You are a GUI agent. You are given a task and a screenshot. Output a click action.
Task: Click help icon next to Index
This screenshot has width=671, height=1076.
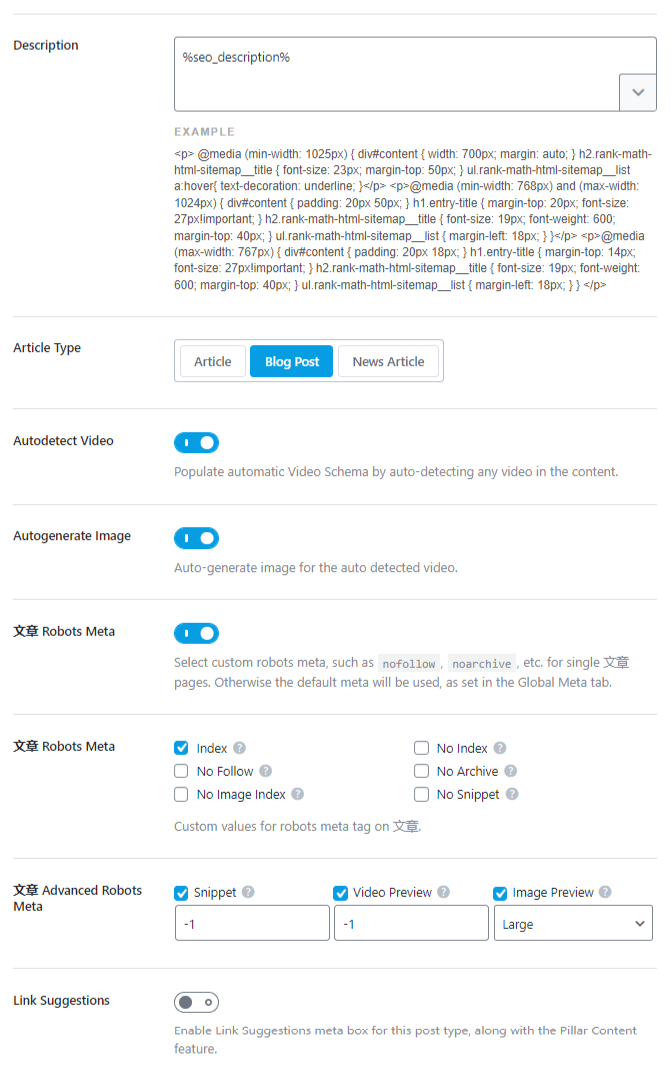point(240,748)
